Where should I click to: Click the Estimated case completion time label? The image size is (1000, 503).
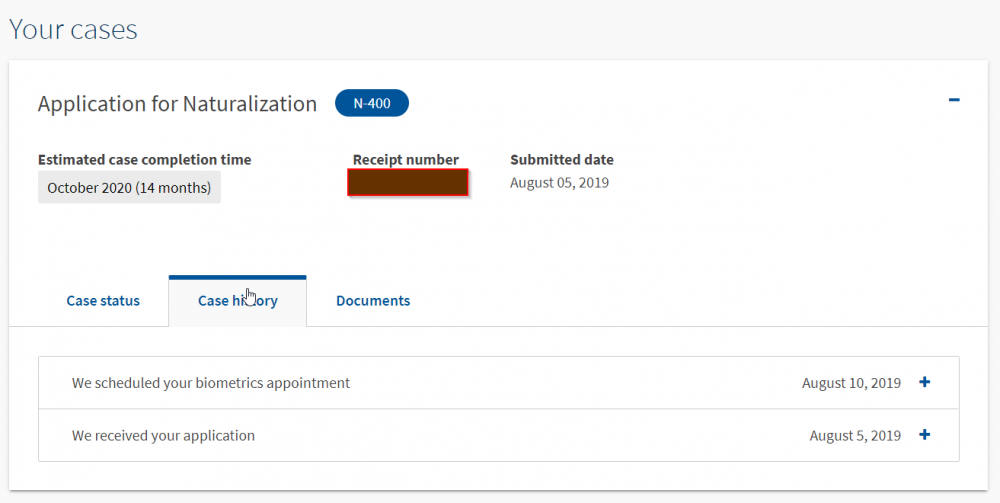pyautogui.click(x=145, y=159)
